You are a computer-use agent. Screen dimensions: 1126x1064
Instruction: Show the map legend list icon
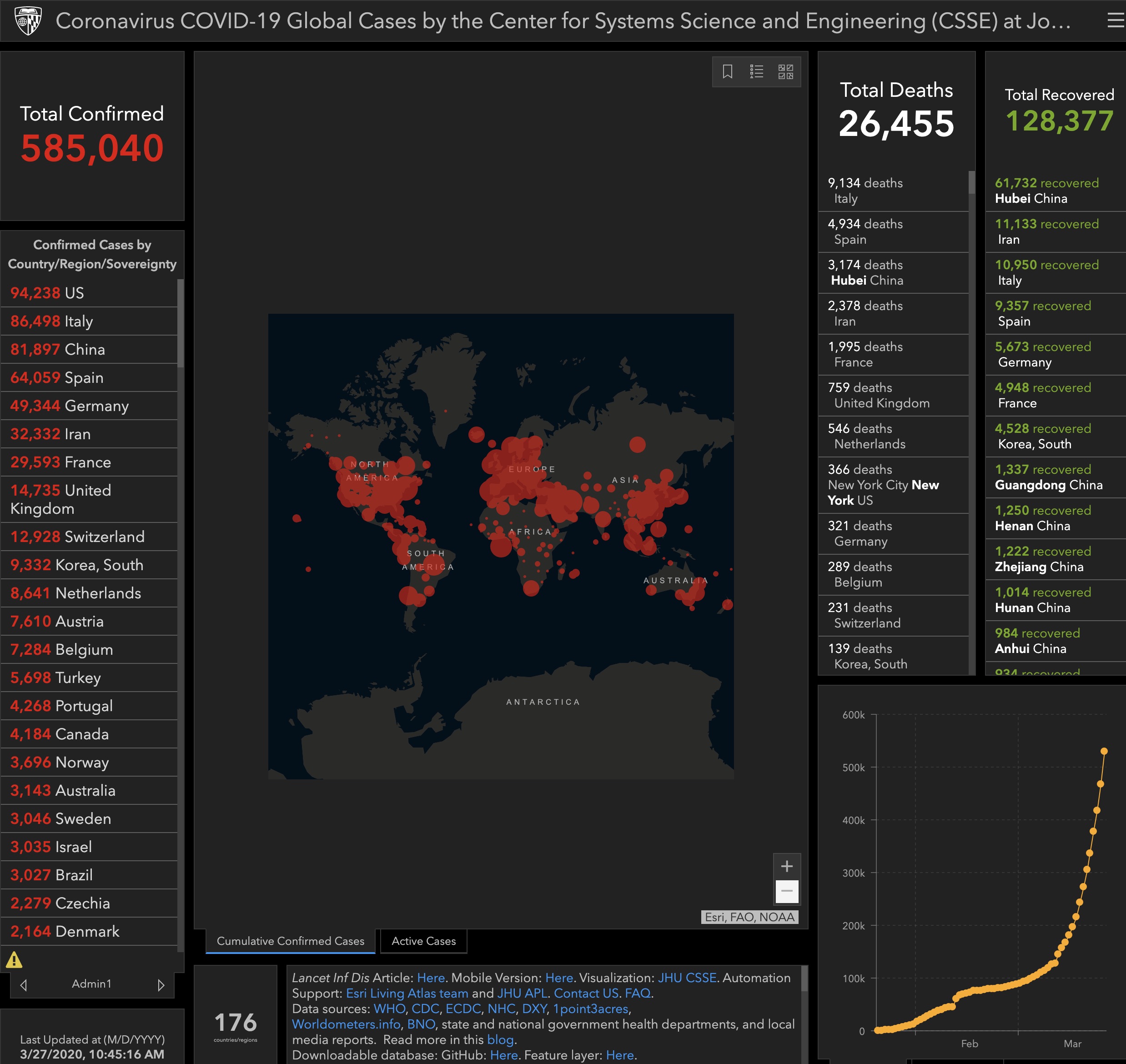click(x=757, y=71)
